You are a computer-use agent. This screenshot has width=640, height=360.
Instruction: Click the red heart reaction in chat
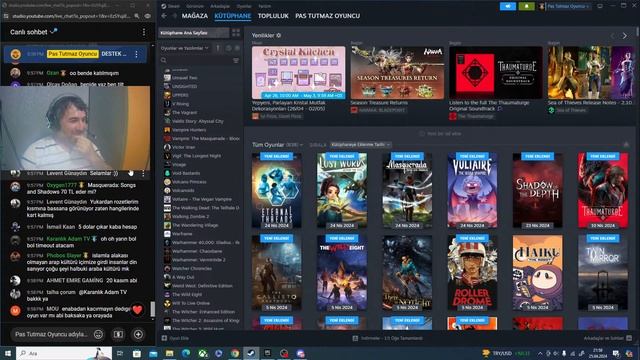(x=138, y=310)
